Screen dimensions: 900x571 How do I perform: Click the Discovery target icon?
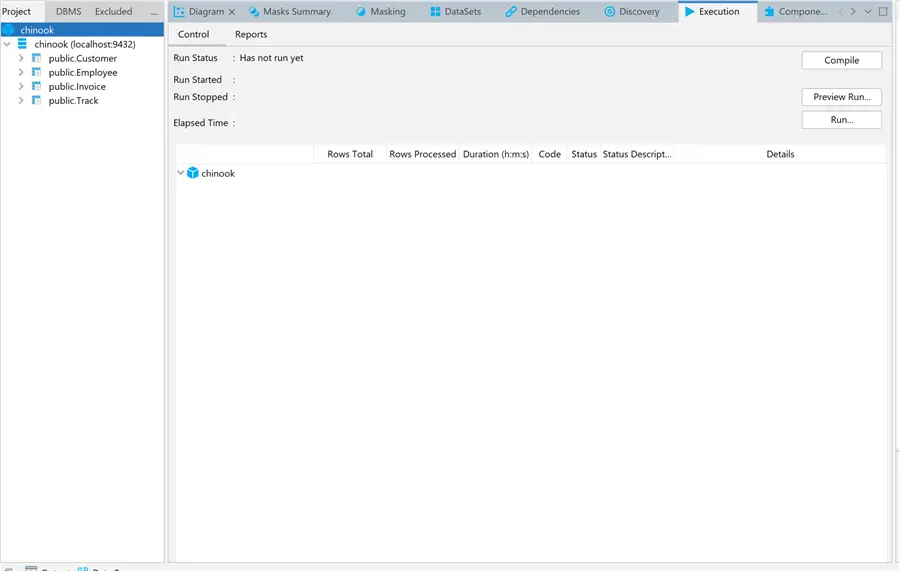[x=610, y=11]
